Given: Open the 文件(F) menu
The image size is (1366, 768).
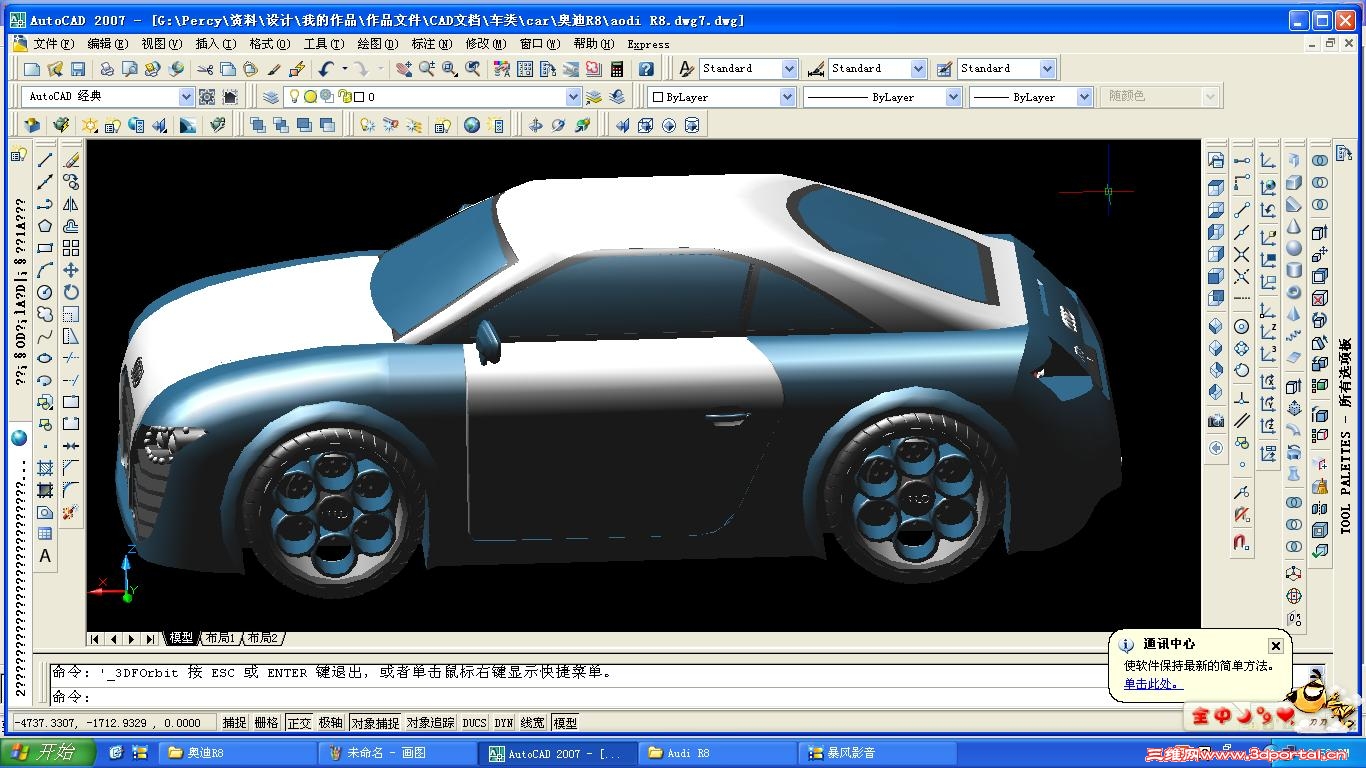Looking at the screenshot, I should pyautogui.click(x=53, y=44).
